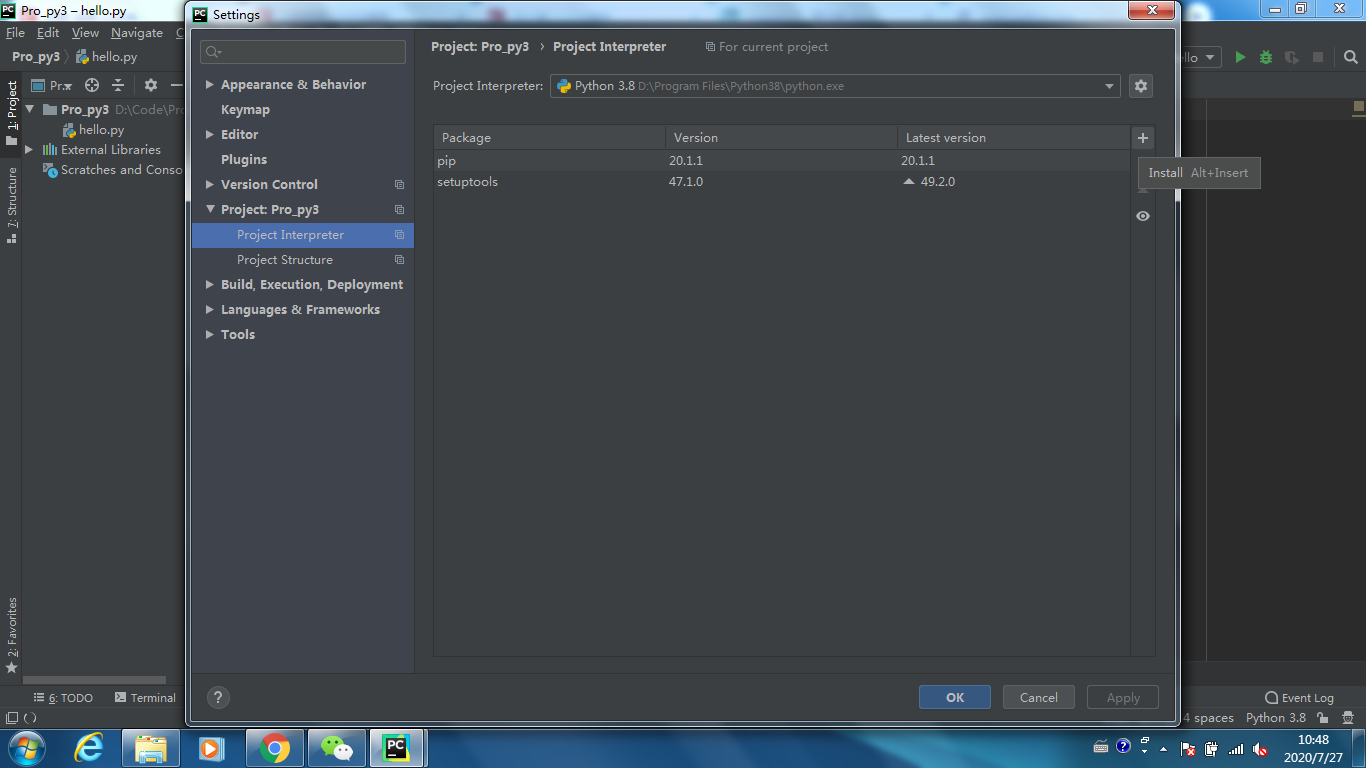Open search everywhere magnifier icon
1366x768 pixels.
tap(1349, 57)
